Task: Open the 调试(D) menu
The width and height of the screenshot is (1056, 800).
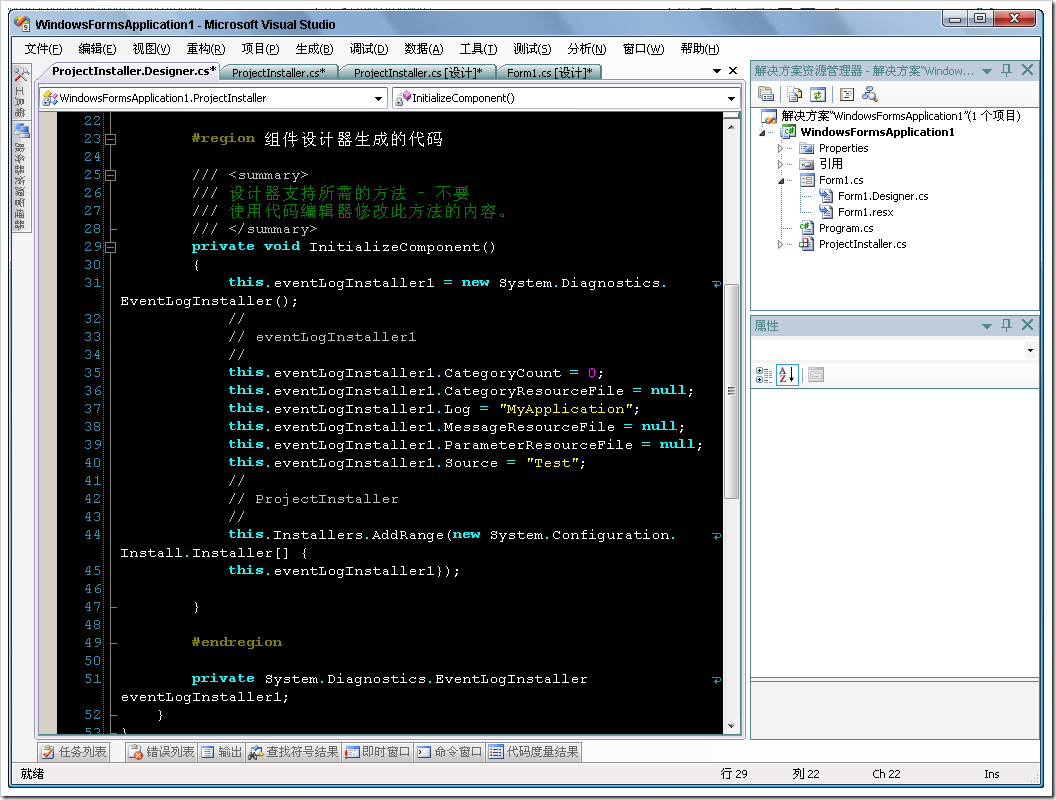Action: pos(368,48)
